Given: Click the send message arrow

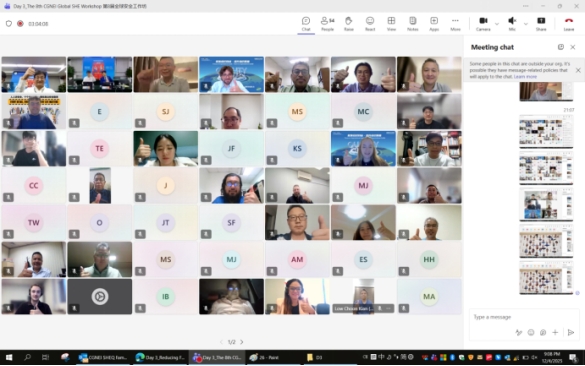Looking at the screenshot, I should (x=570, y=332).
